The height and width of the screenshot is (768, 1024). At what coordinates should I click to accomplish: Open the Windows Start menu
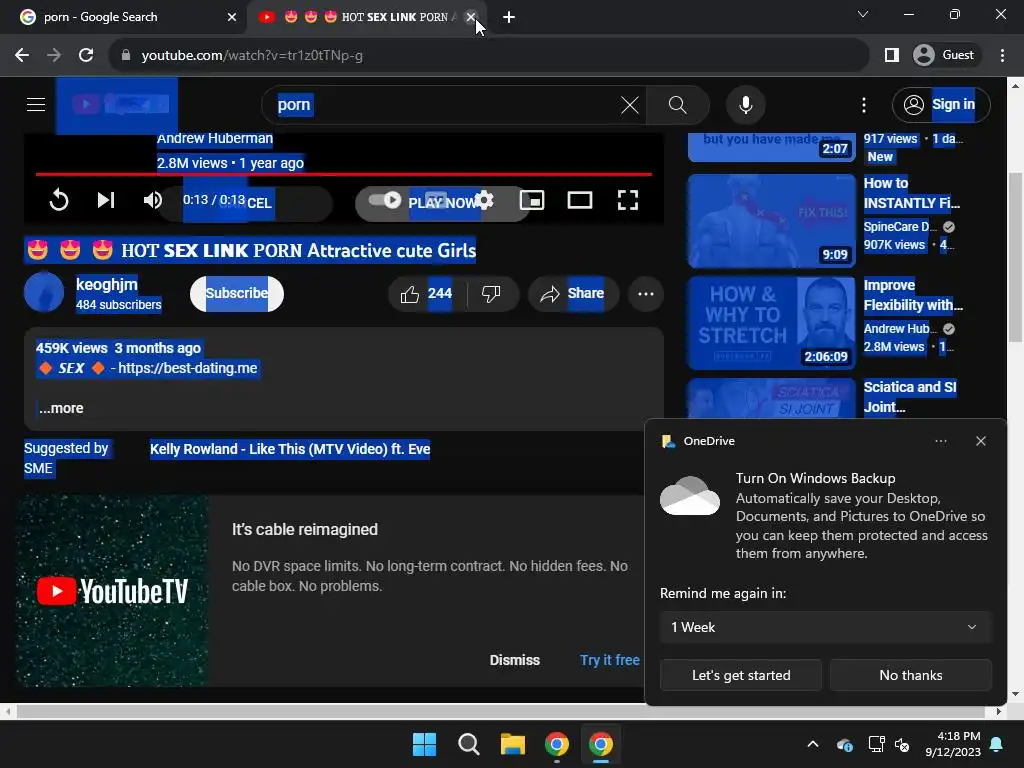click(x=424, y=744)
